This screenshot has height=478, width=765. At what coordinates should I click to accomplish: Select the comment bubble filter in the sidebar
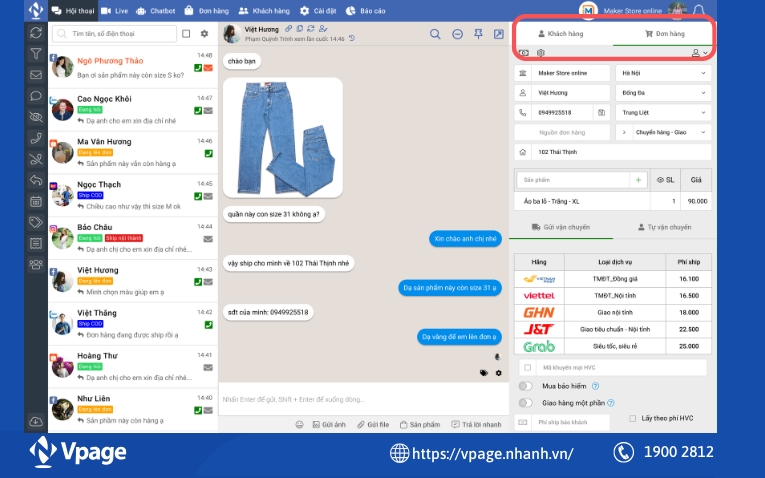36,96
